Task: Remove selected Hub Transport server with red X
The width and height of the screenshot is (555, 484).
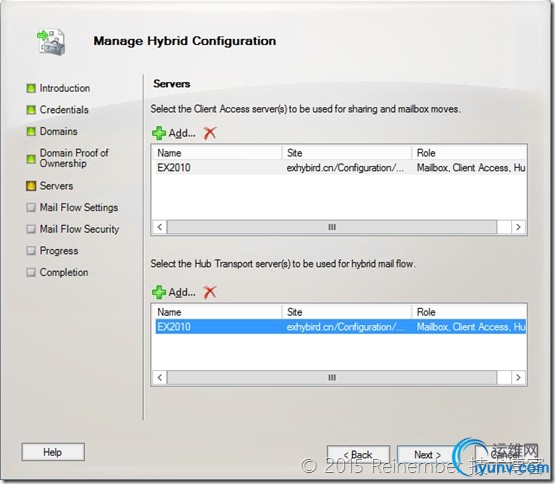Action: tap(210, 292)
